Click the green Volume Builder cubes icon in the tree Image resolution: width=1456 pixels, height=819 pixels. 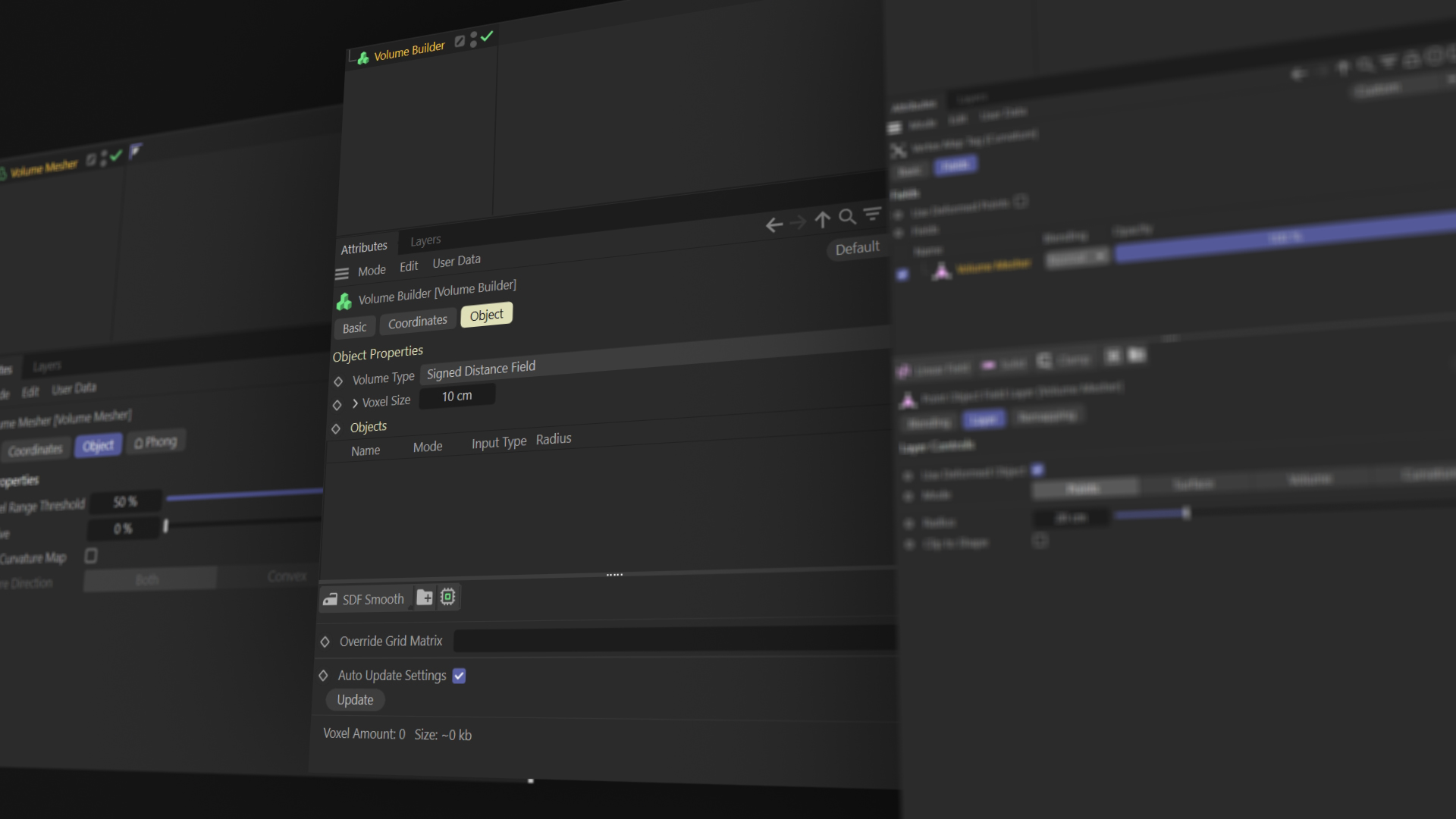coord(363,58)
